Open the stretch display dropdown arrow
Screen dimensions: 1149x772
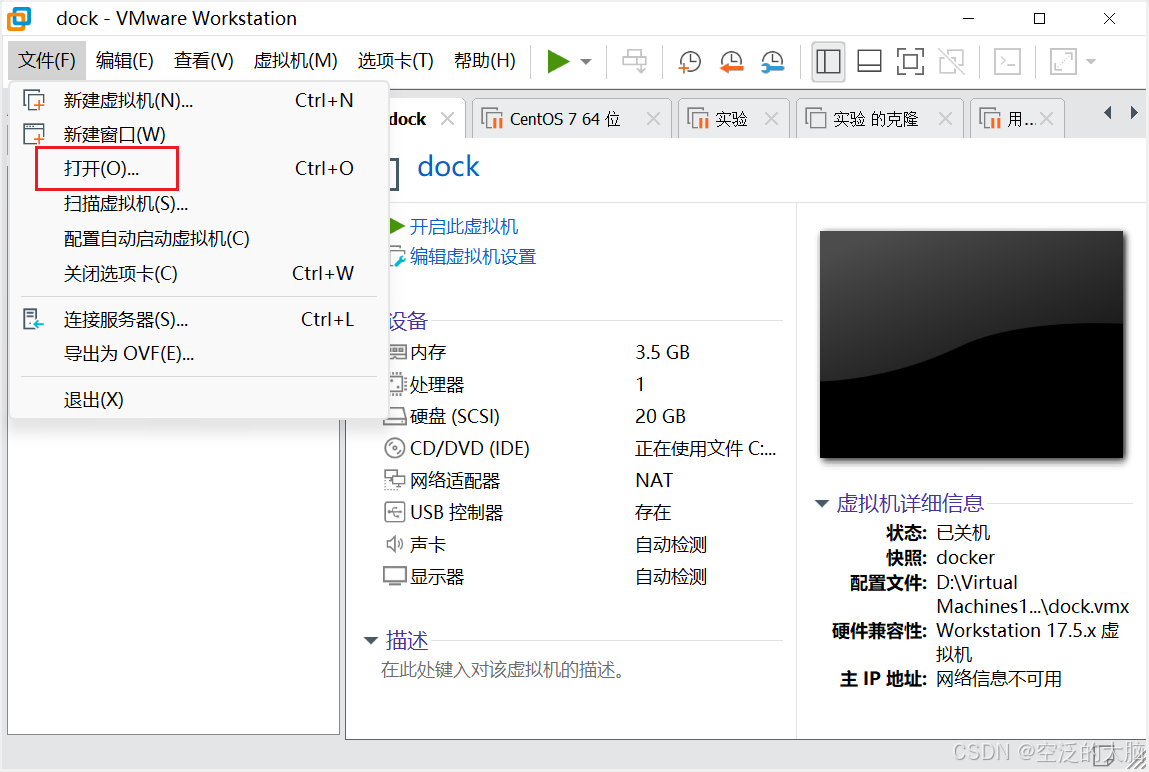point(1090,62)
